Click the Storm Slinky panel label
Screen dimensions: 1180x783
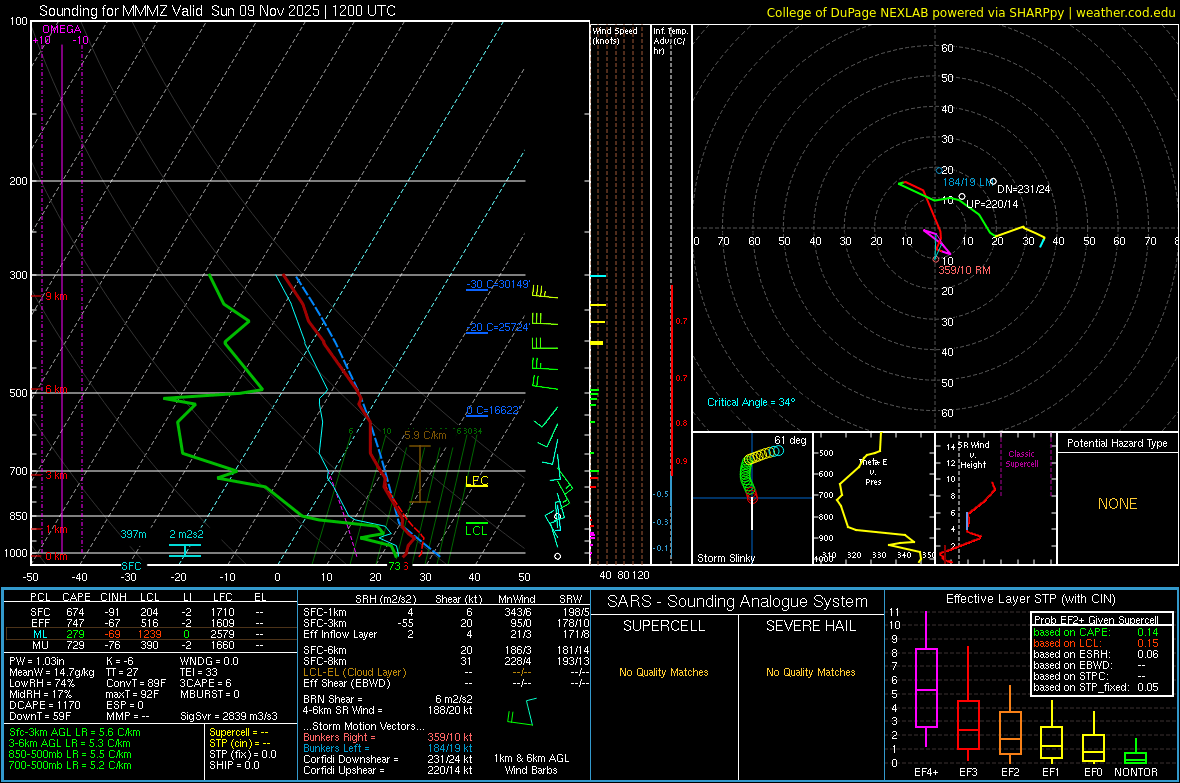[x=725, y=558]
